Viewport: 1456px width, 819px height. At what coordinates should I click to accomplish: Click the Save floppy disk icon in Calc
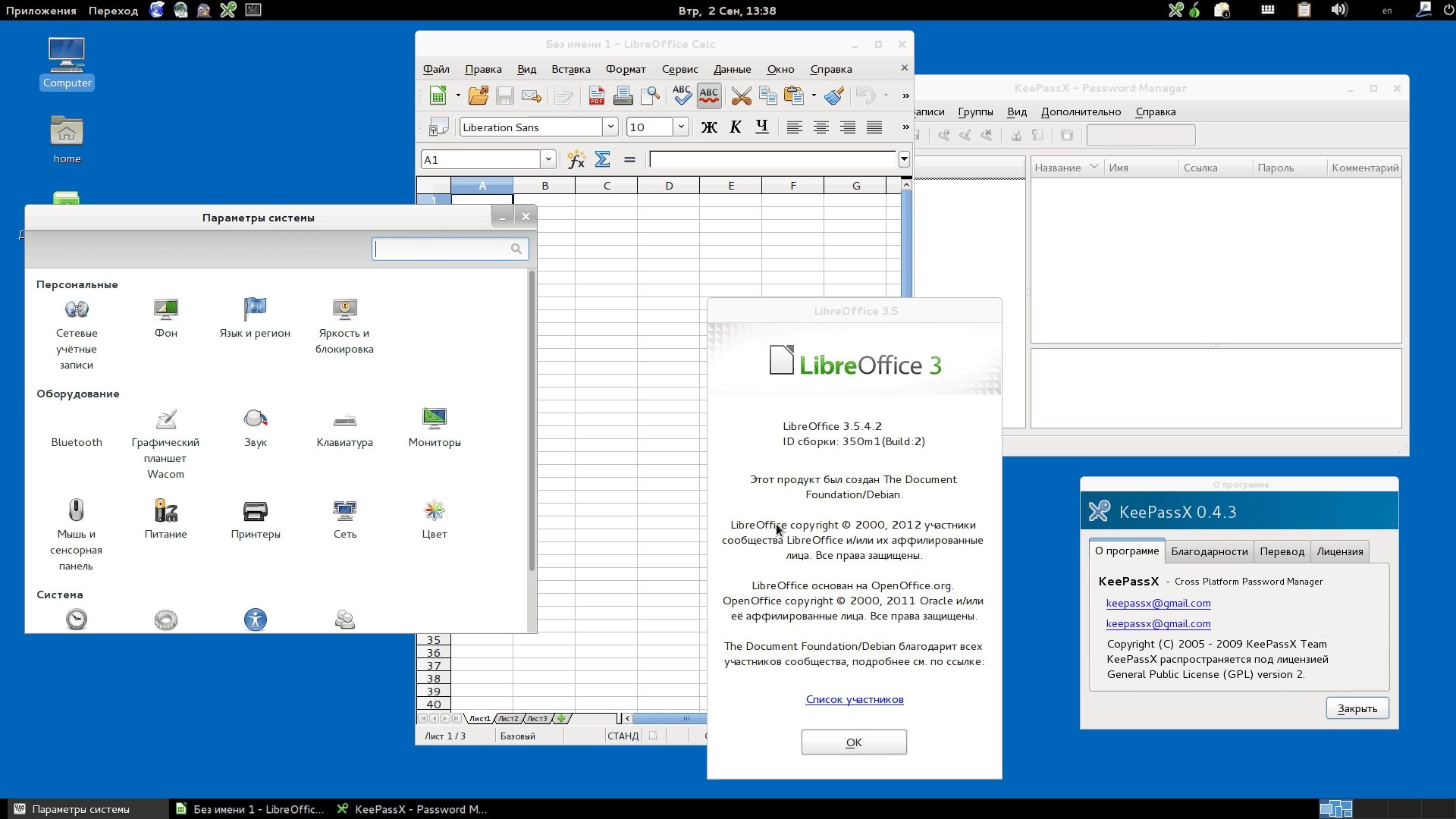tap(504, 96)
